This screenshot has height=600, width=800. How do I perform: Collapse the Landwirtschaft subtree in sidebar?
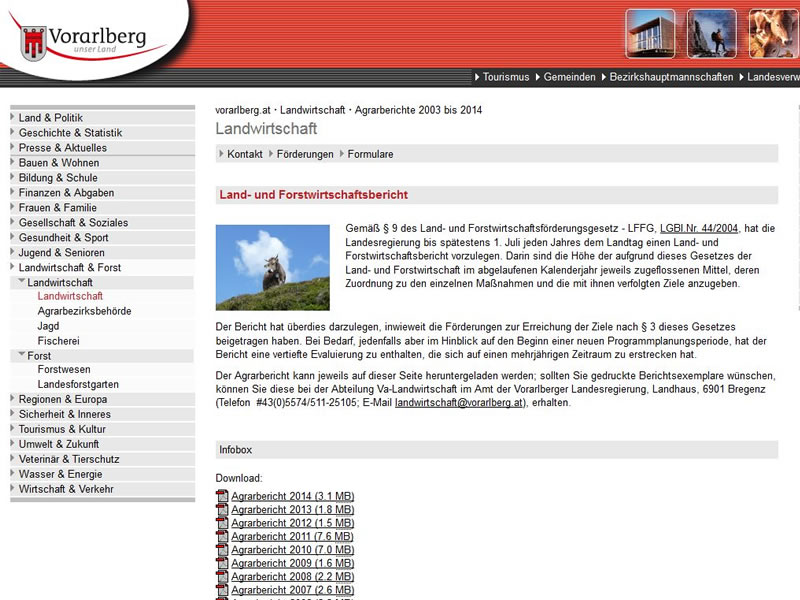click(22, 283)
